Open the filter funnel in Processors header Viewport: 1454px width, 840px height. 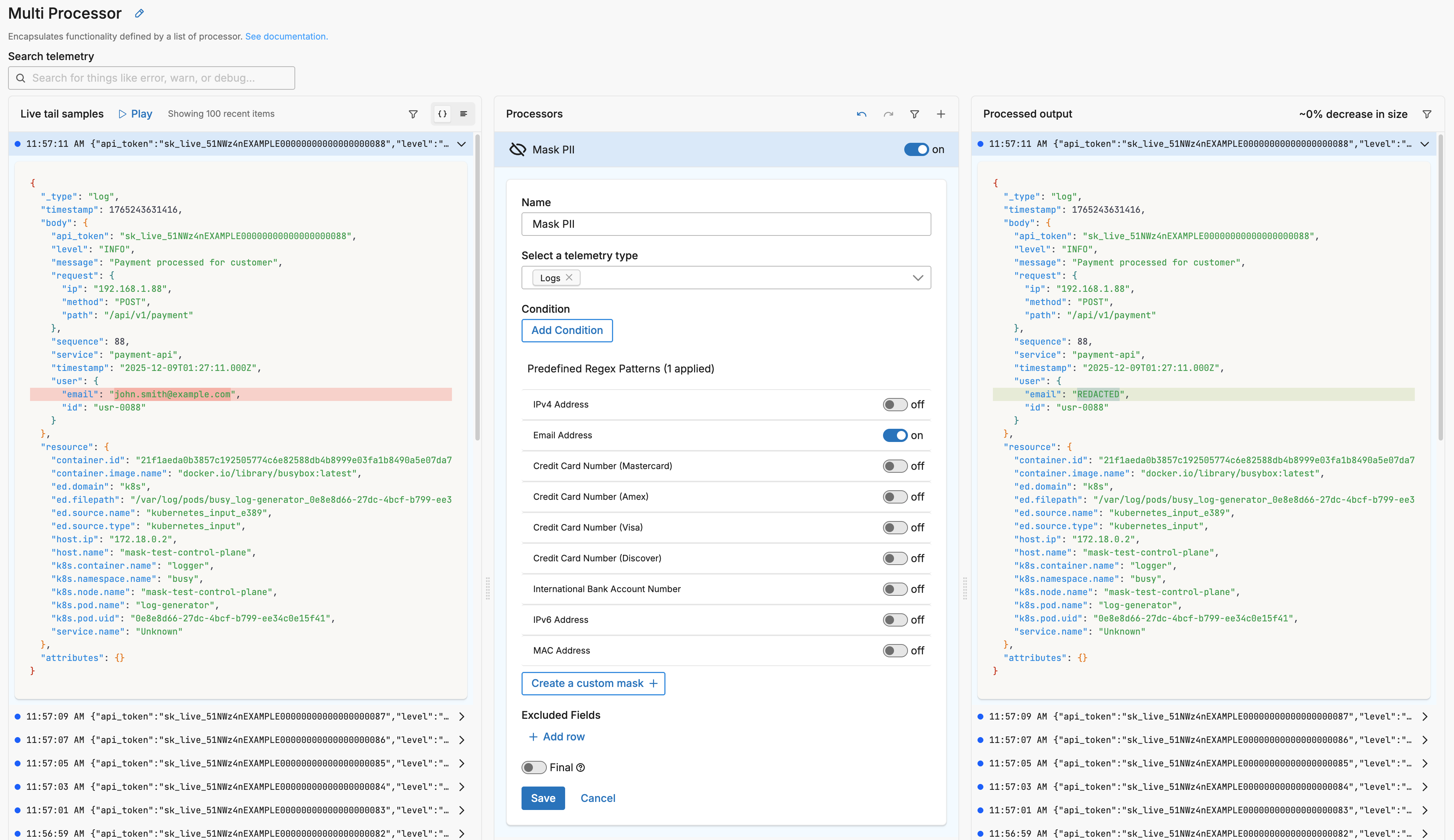click(x=915, y=114)
